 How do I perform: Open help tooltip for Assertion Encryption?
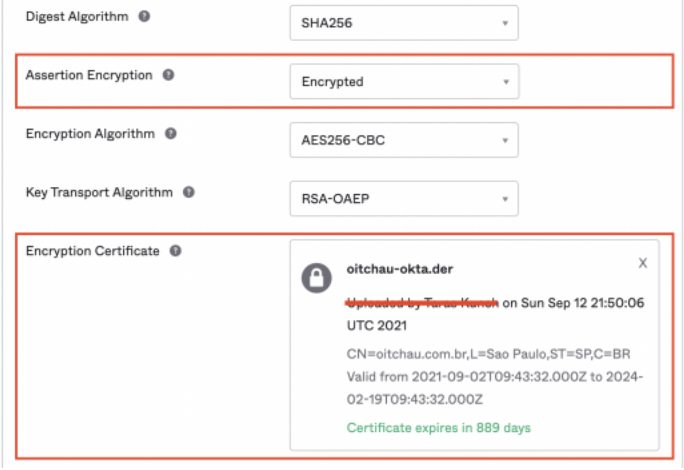[168, 75]
